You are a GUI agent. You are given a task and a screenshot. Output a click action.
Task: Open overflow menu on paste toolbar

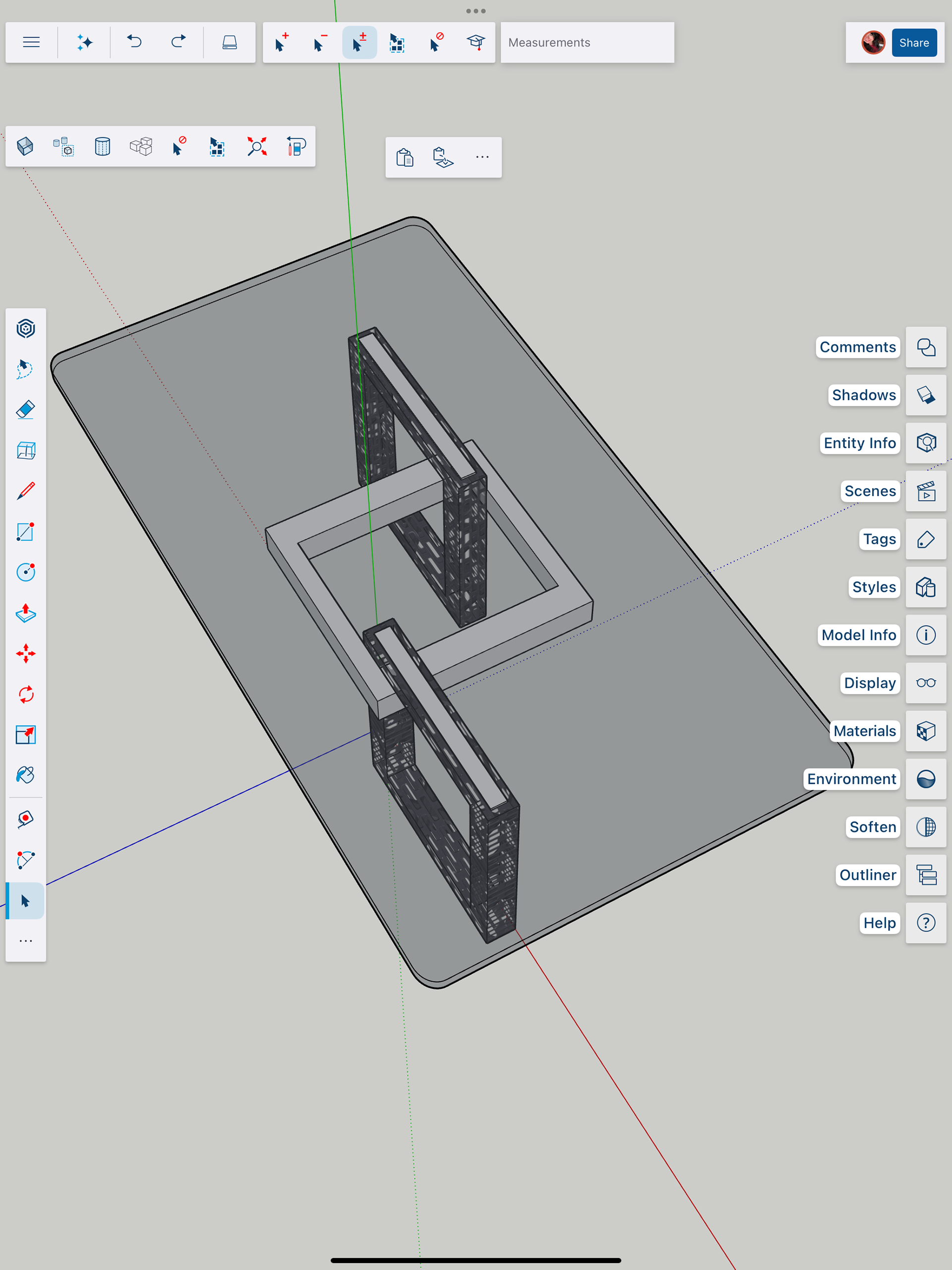(x=482, y=157)
